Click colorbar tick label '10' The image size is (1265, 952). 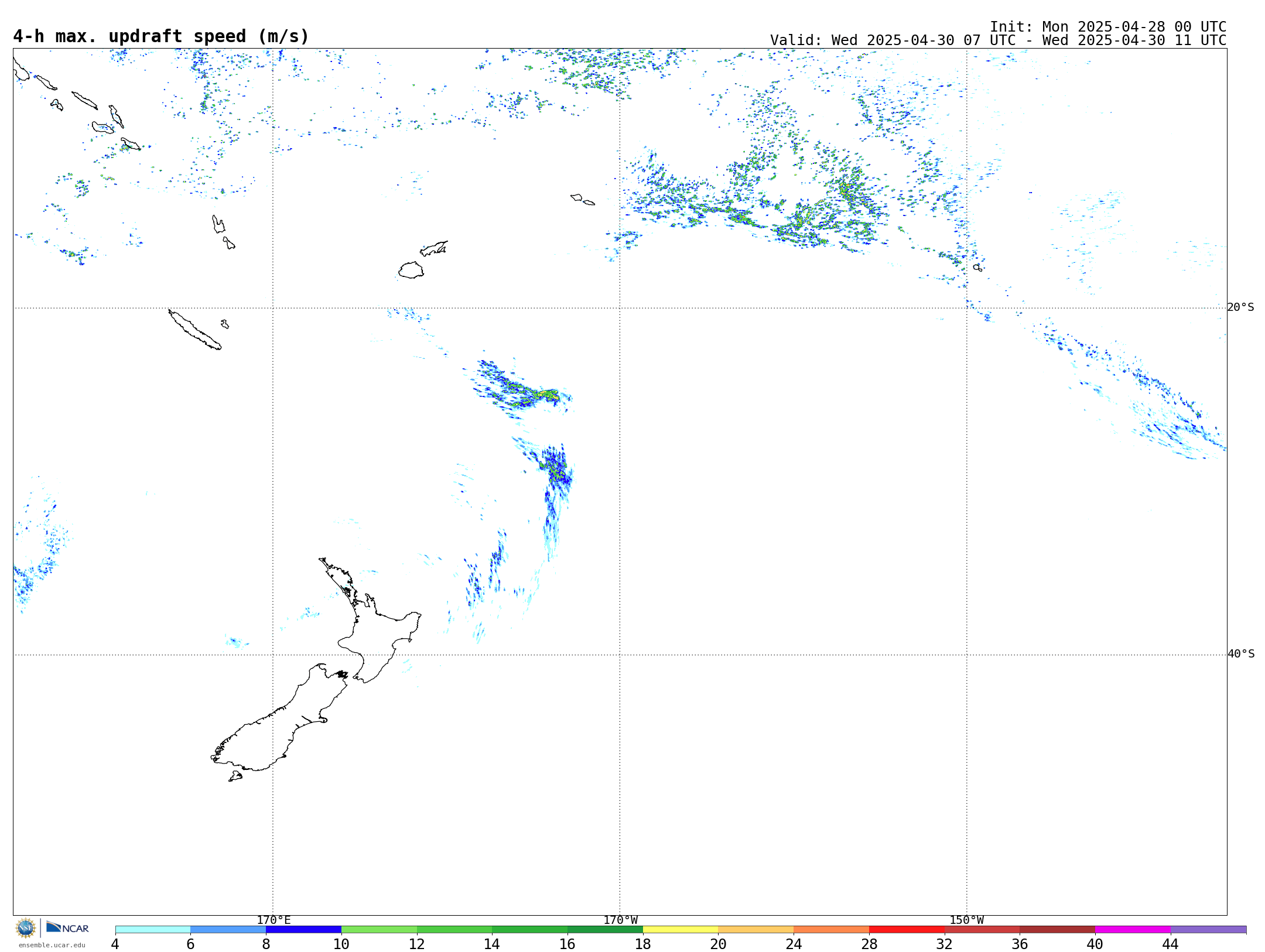click(341, 944)
